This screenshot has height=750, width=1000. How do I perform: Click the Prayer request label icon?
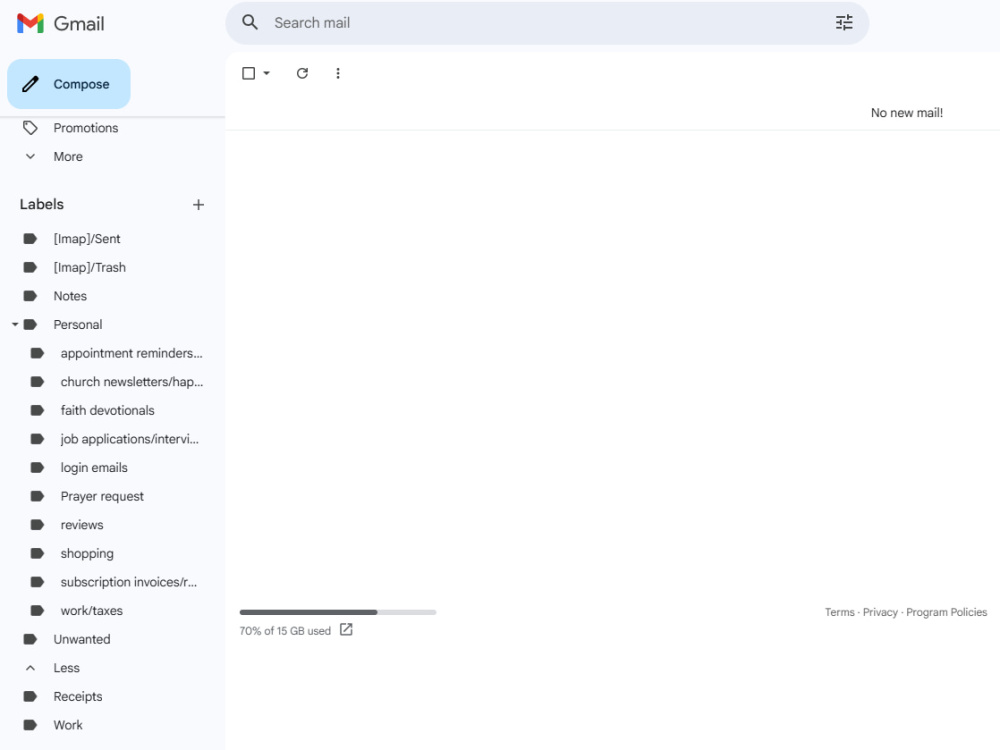click(x=37, y=496)
